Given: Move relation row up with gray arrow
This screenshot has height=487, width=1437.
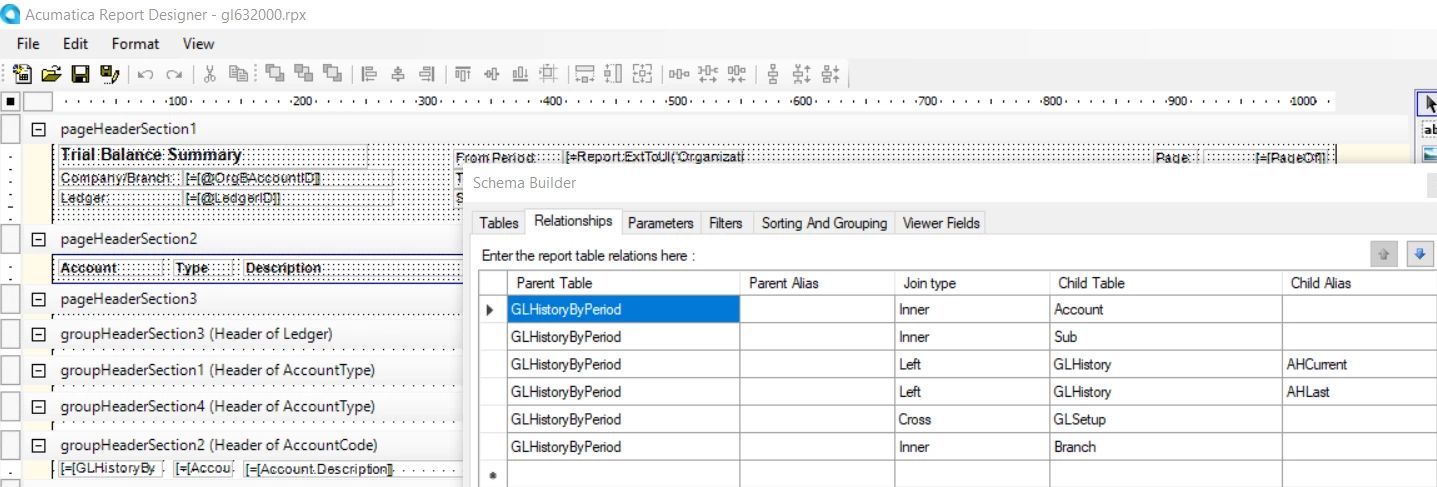Looking at the screenshot, I should click(x=1383, y=254).
